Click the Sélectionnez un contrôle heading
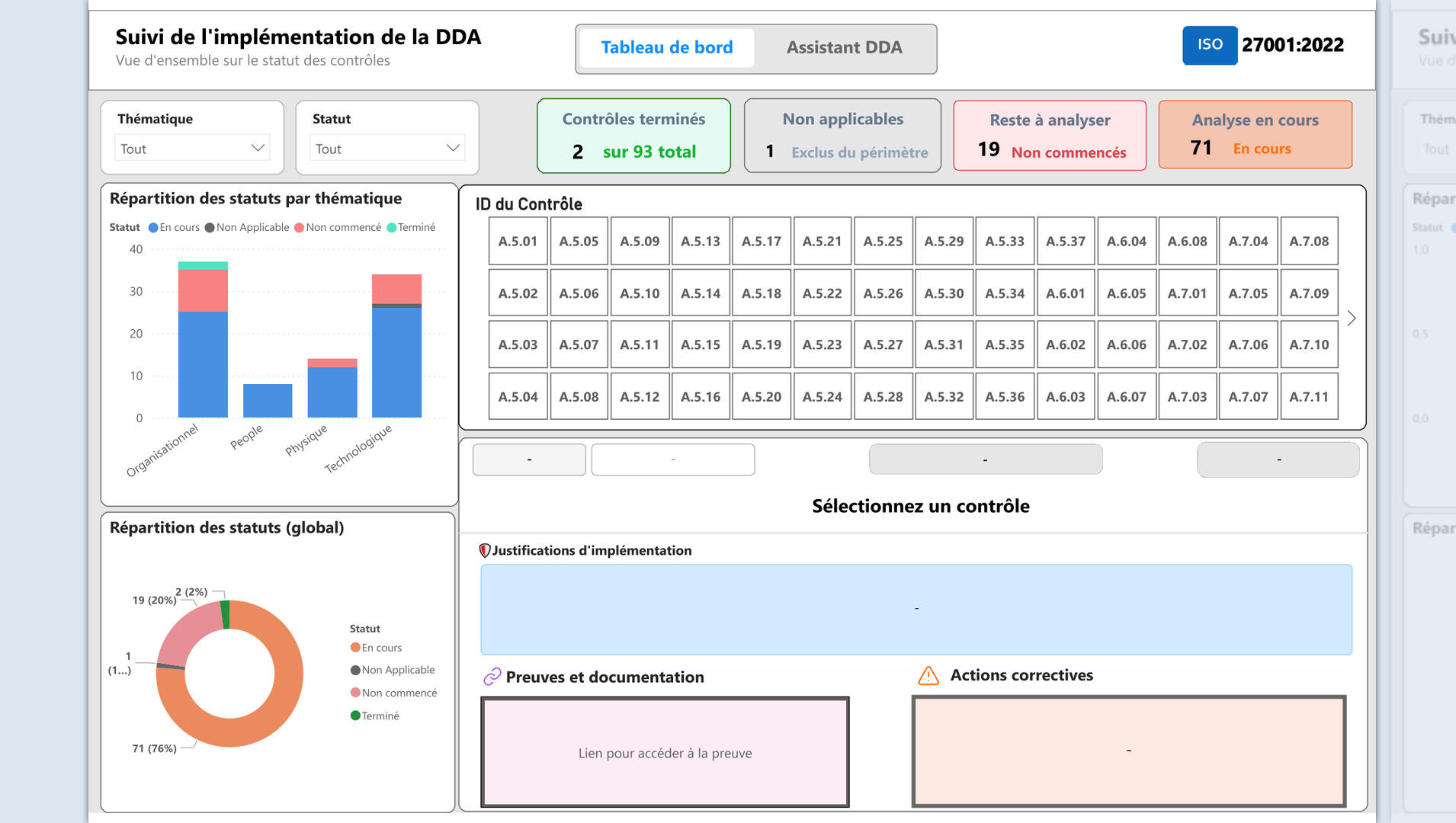 point(920,506)
